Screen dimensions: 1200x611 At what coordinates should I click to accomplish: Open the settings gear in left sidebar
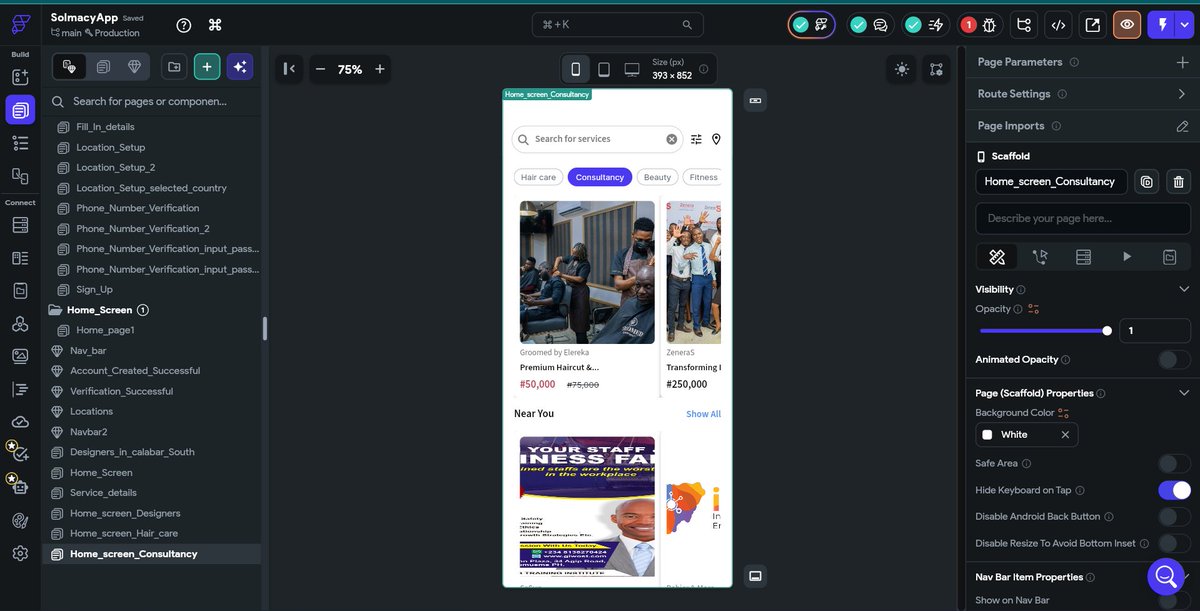20,553
